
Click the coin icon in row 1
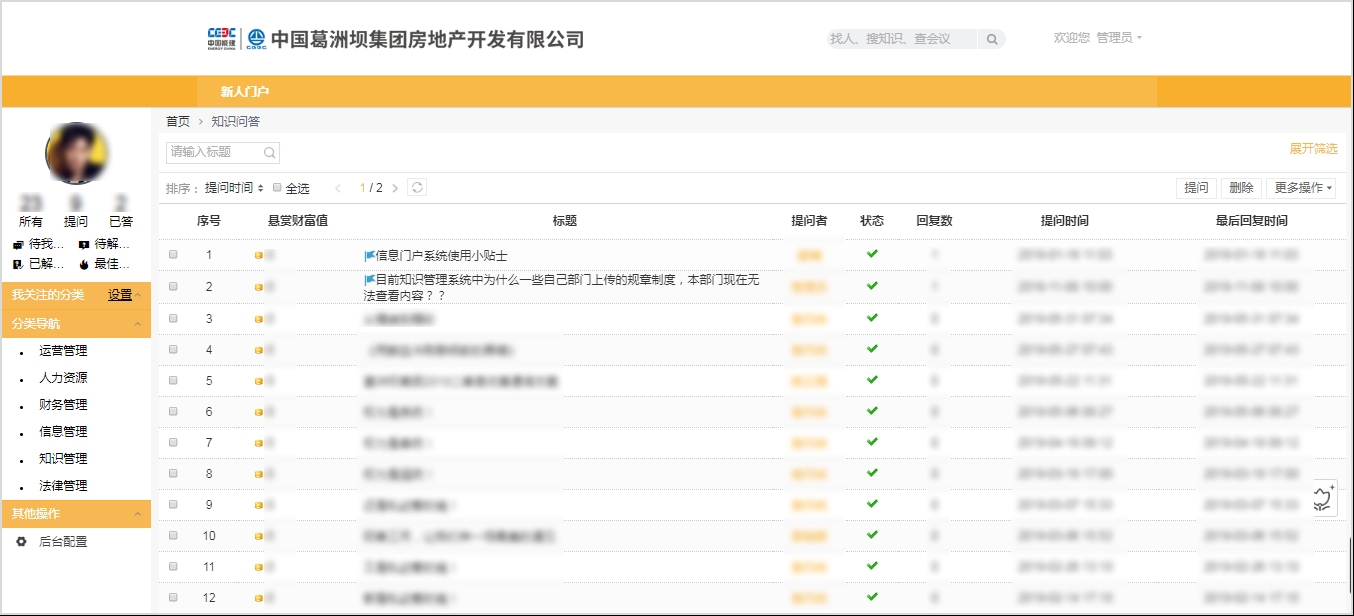[x=259, y=256]
